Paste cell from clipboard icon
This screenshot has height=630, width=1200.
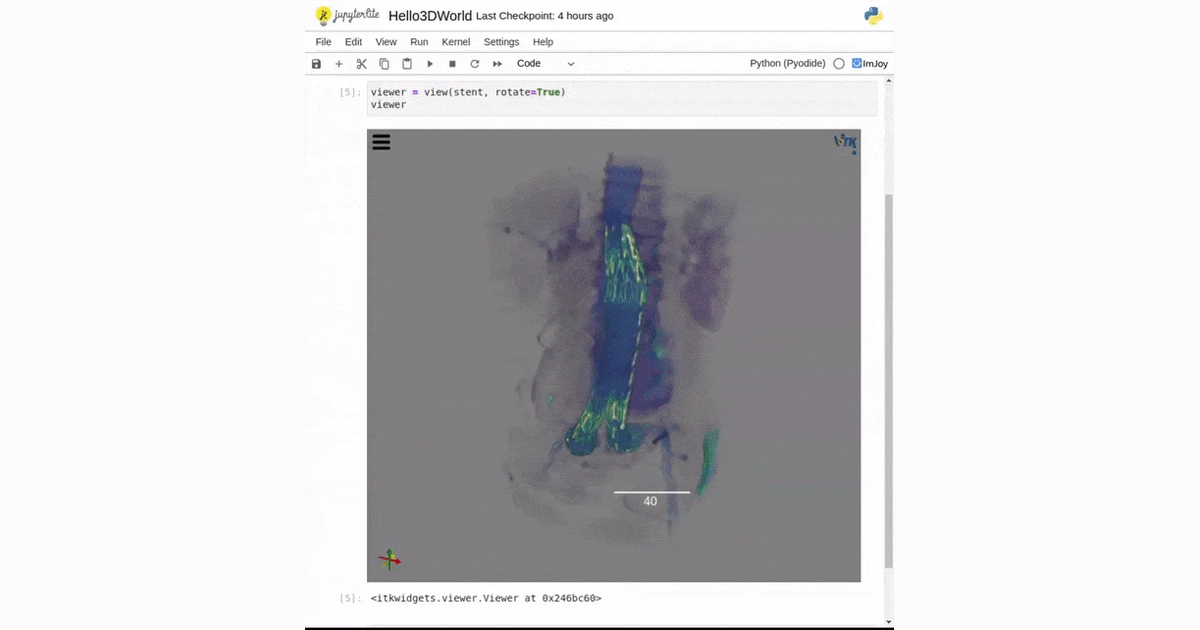click(407, 64)
